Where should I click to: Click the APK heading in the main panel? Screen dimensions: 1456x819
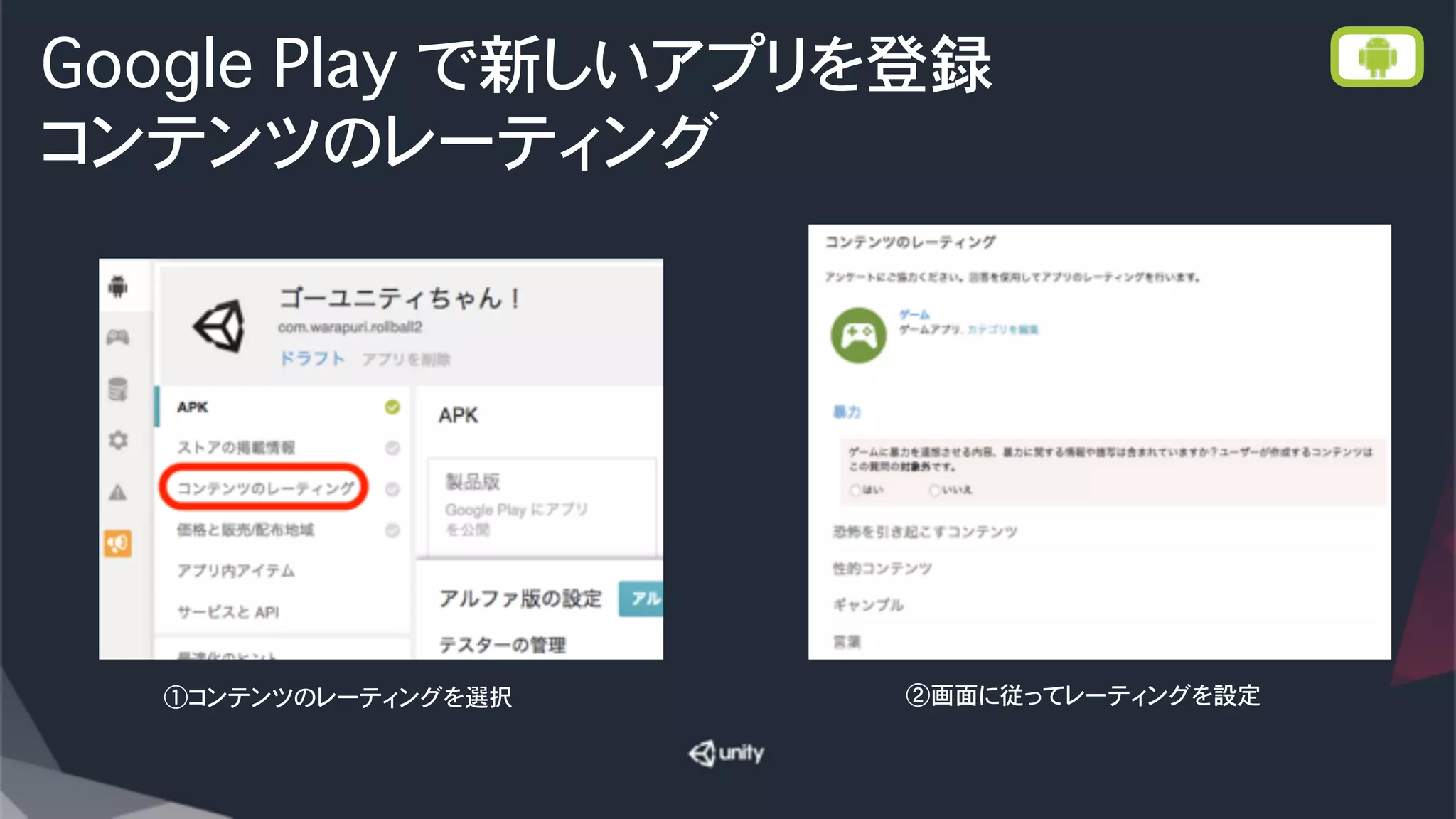[459, 415]
